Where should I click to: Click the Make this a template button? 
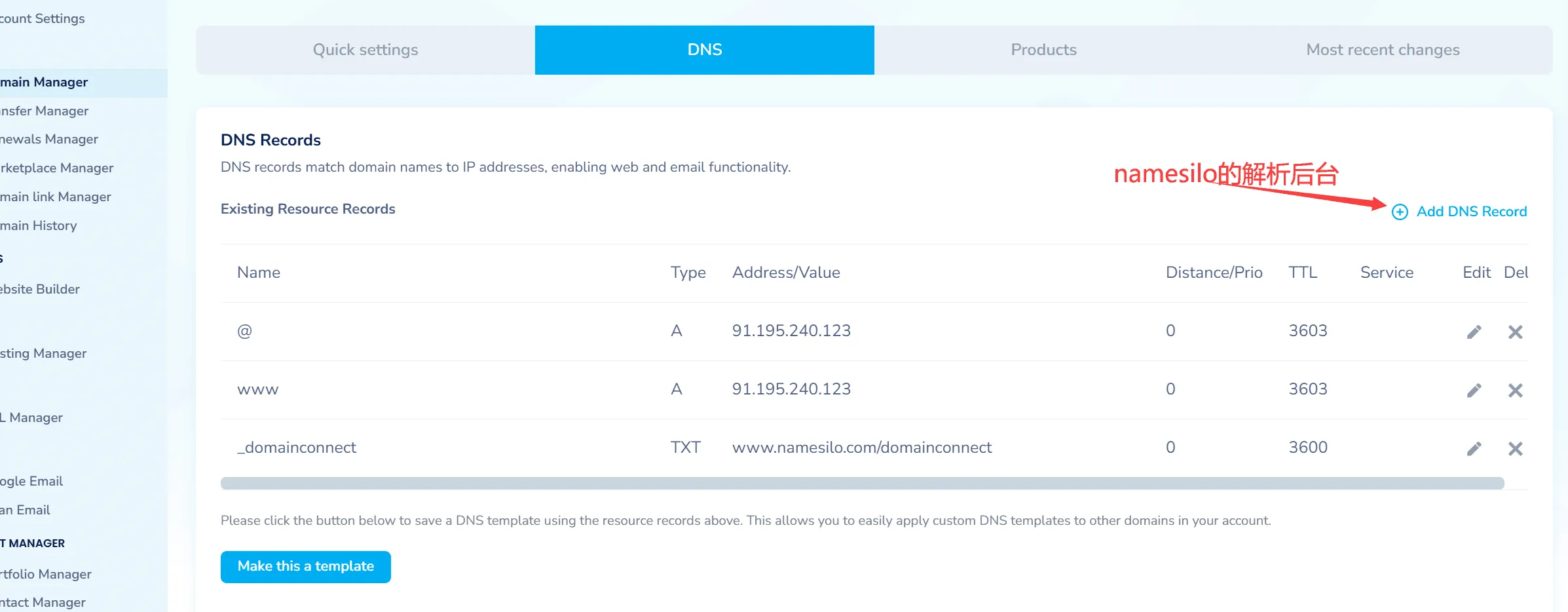(x=305, y=567)
